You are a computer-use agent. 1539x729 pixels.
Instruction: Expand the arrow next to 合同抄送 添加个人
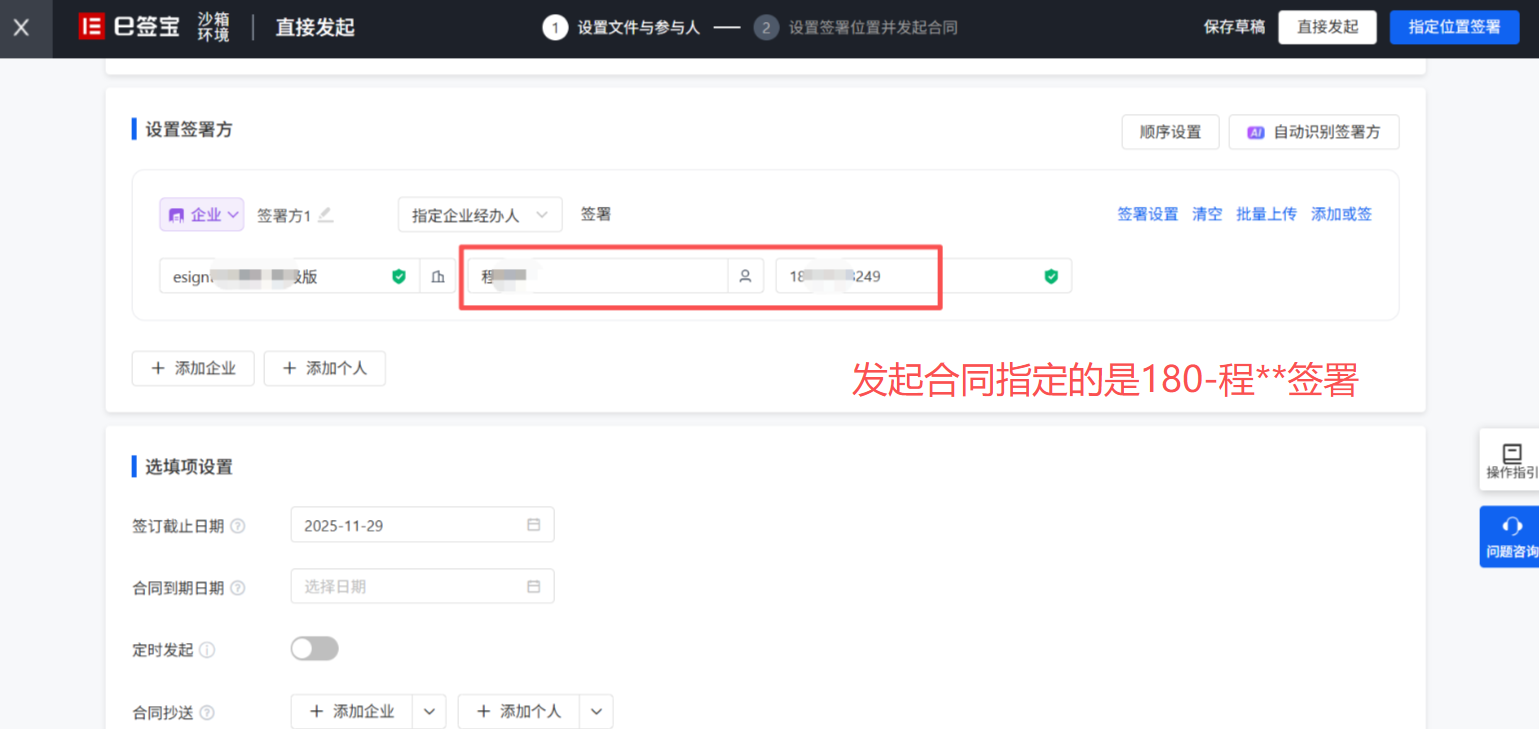click(597, 711)
